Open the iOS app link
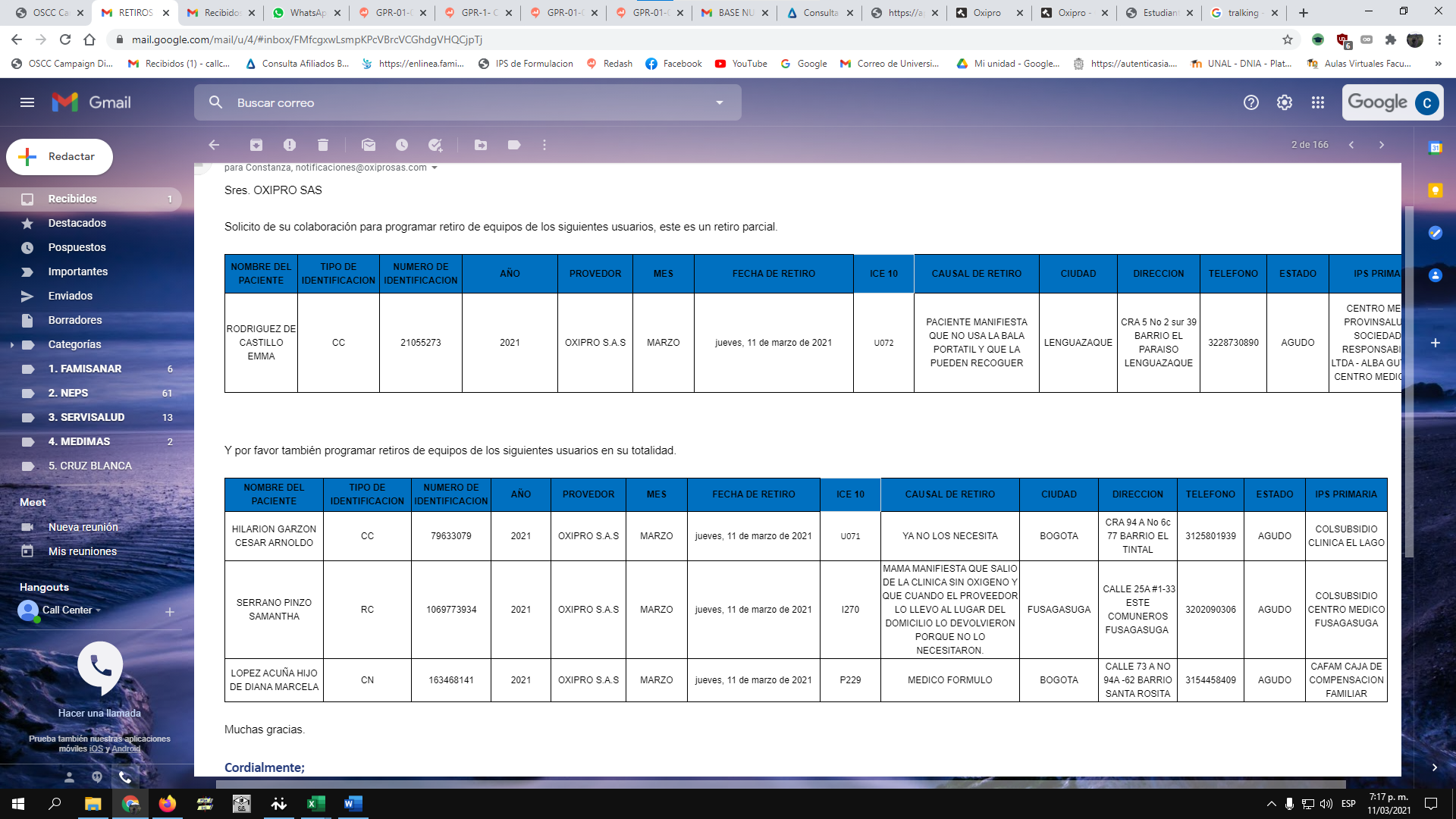The height and width of the screenshot is (819, 1456). 96,748
